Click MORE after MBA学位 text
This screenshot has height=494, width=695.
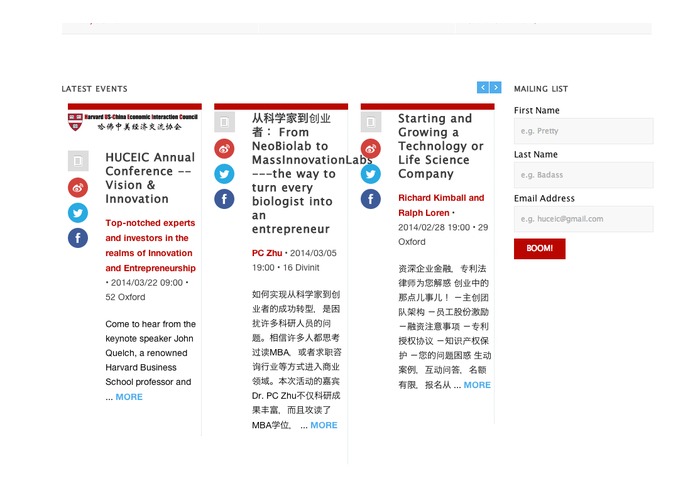tap(324, 425)
